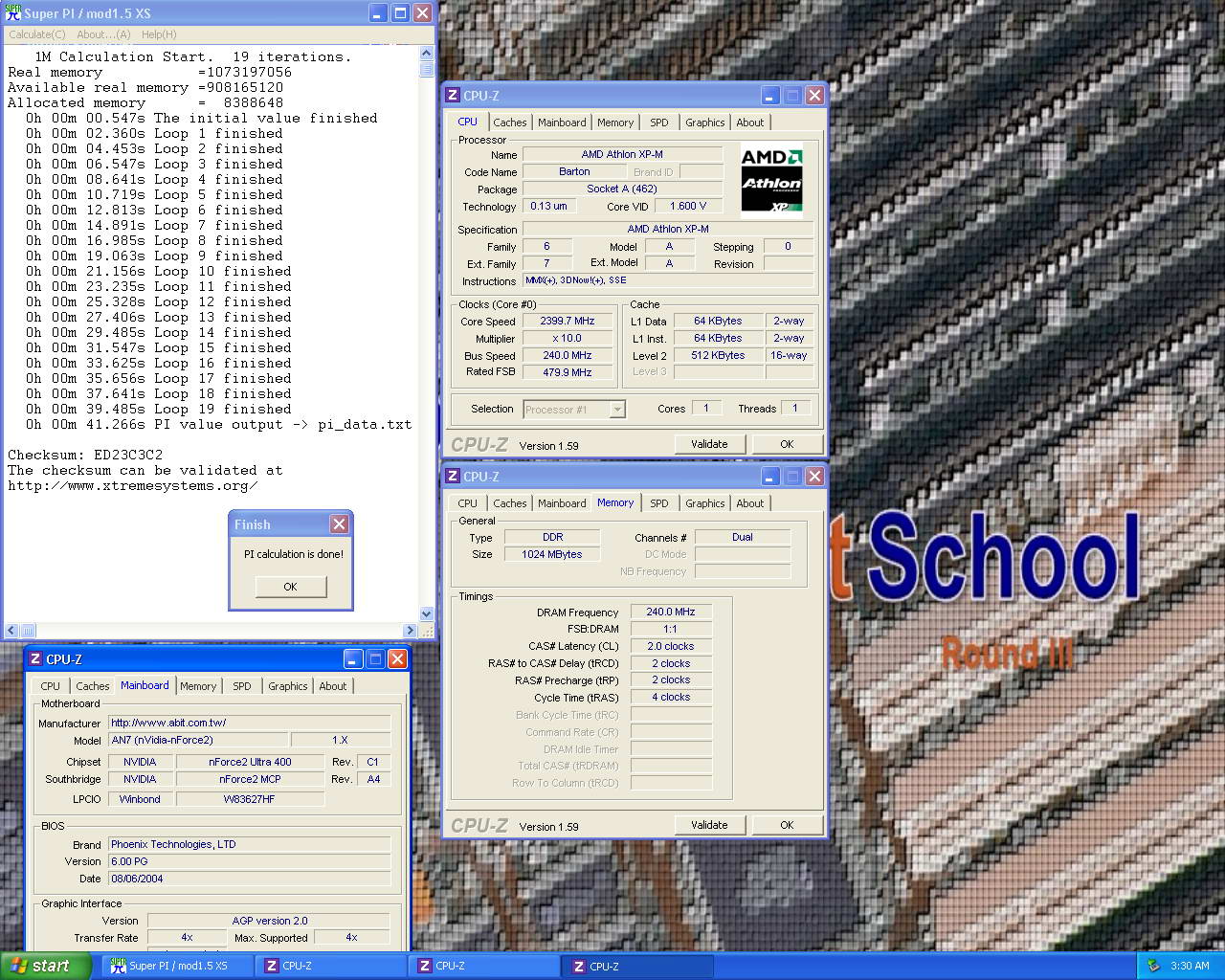Click the system tray network icon
This screenshot has height=980, width=1225.
pyautogui.click(x=1153, y=966)
